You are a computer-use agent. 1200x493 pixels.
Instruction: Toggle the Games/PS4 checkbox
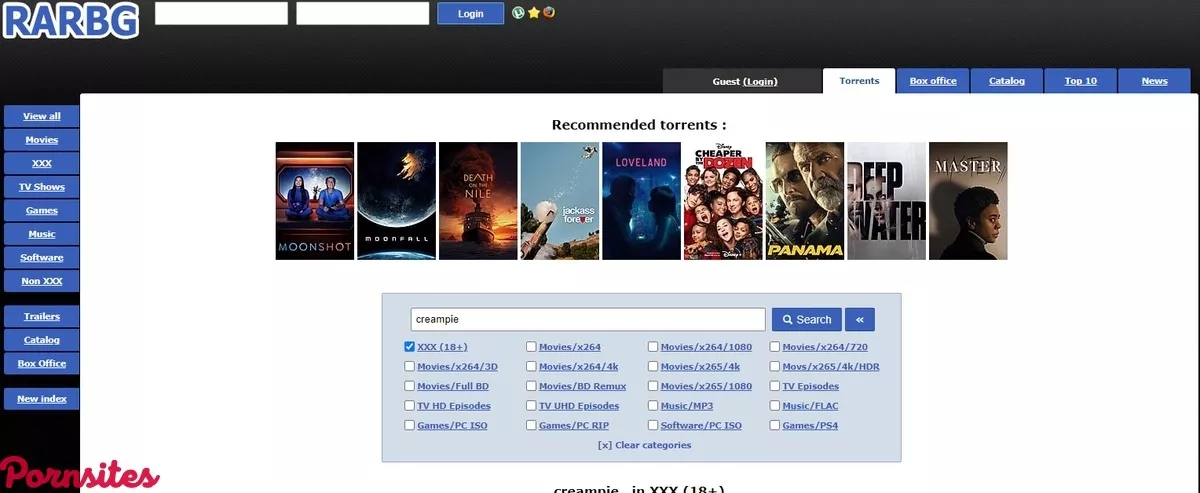775,425
